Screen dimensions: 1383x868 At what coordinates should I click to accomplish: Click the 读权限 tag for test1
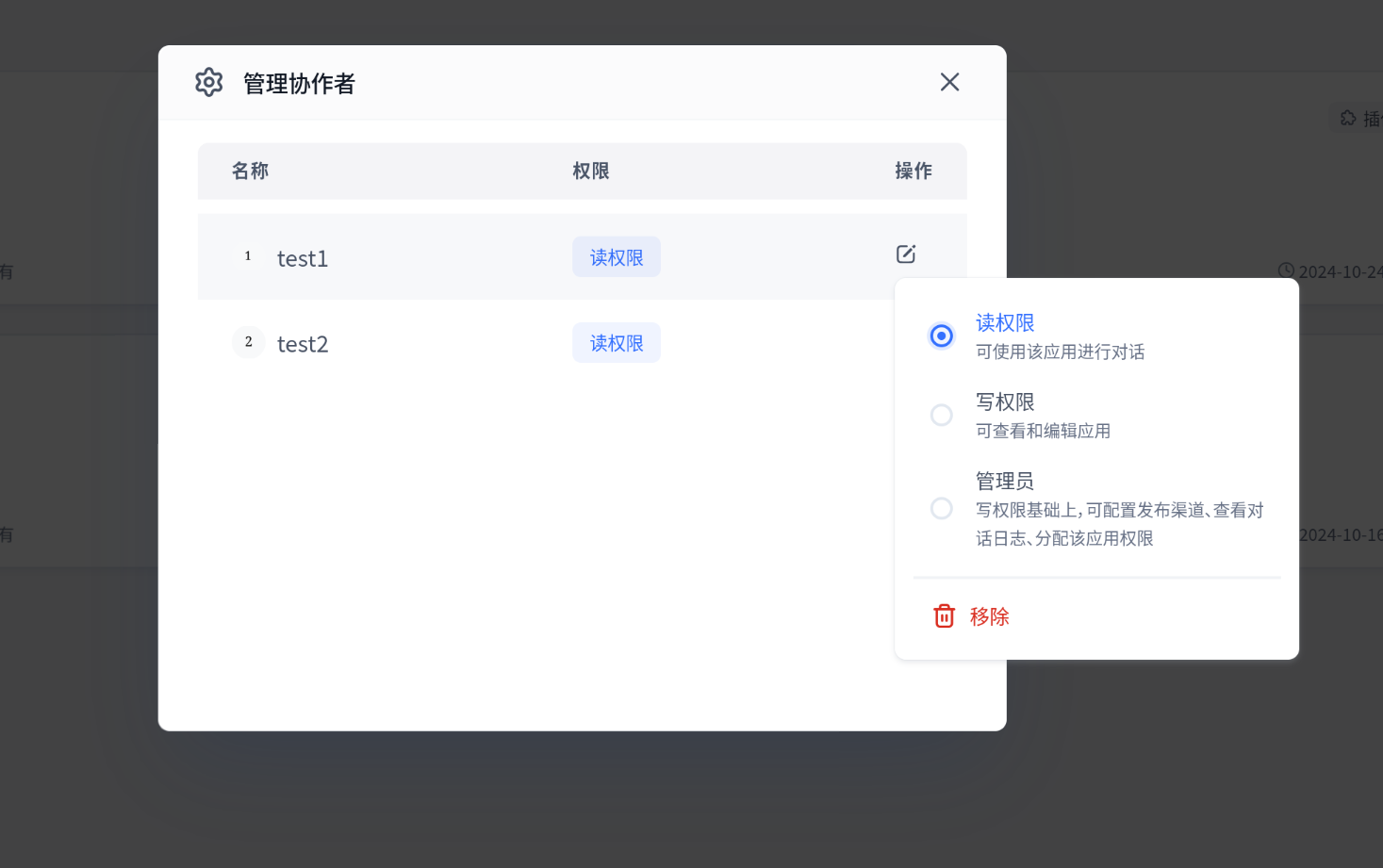pos(617,257)
